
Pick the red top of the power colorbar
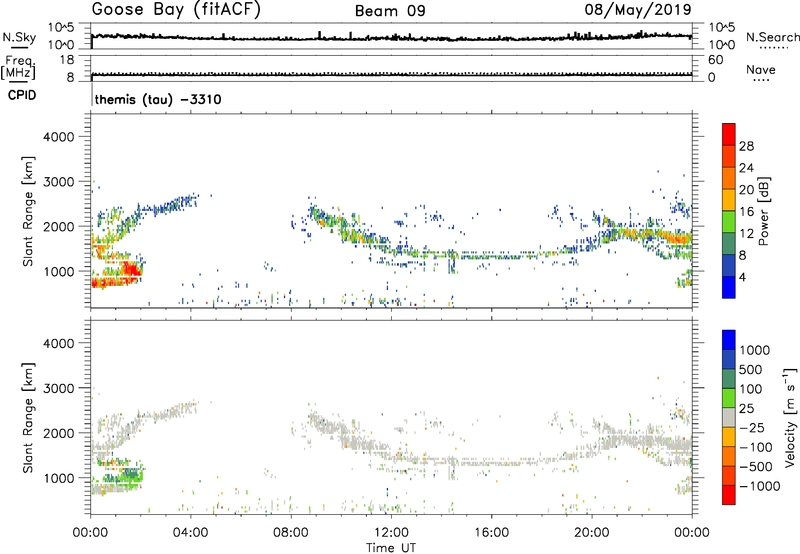tap(729, 134)
